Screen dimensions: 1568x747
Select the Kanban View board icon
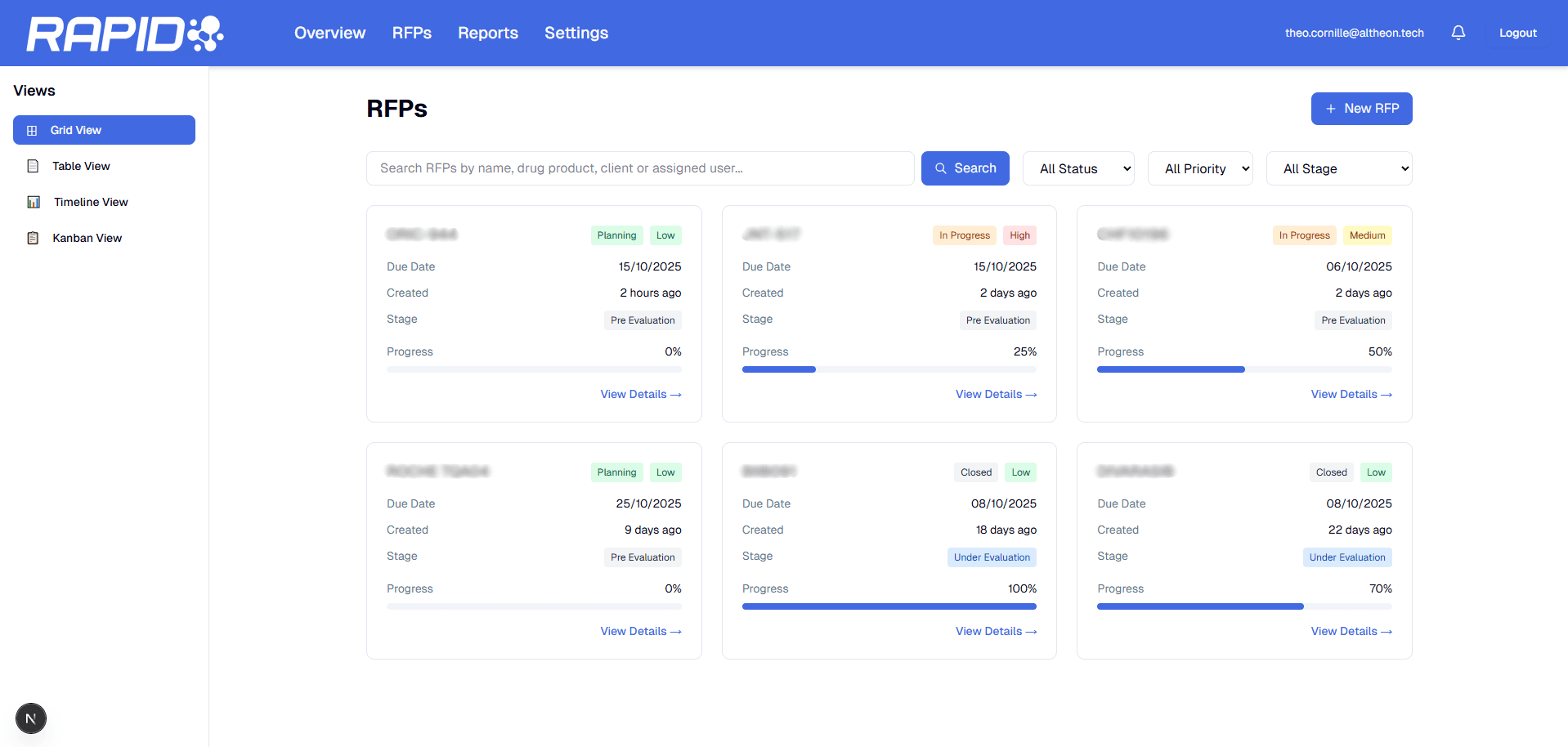click(34, 237)
